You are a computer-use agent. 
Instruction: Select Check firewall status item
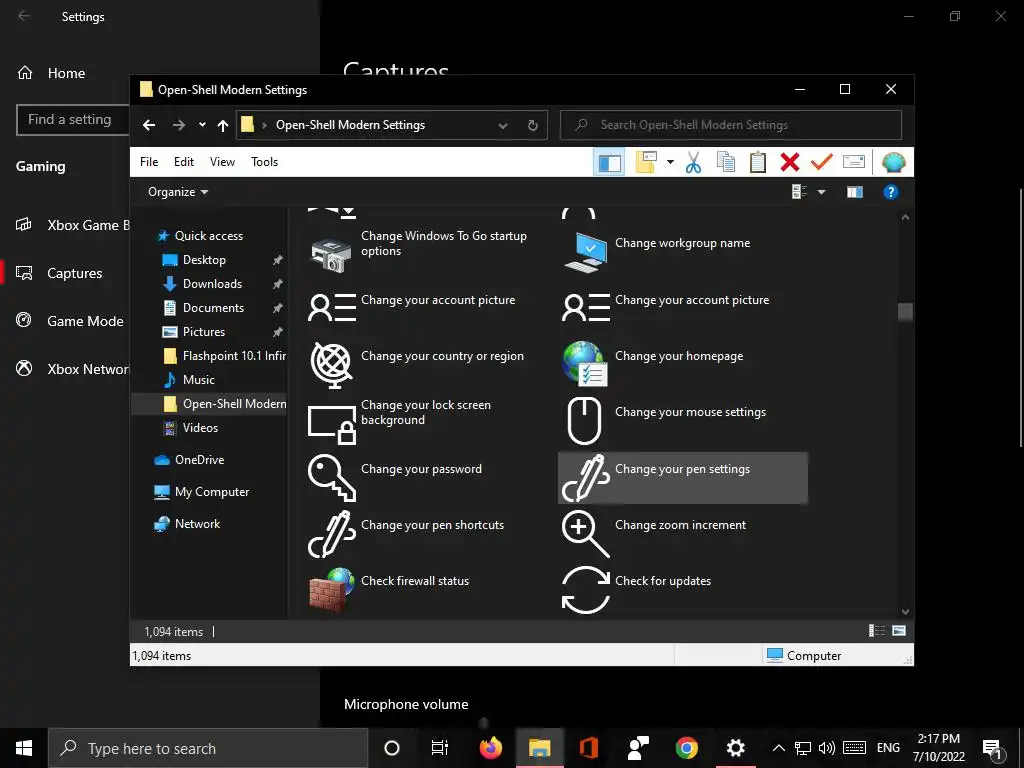click(430, 590)
